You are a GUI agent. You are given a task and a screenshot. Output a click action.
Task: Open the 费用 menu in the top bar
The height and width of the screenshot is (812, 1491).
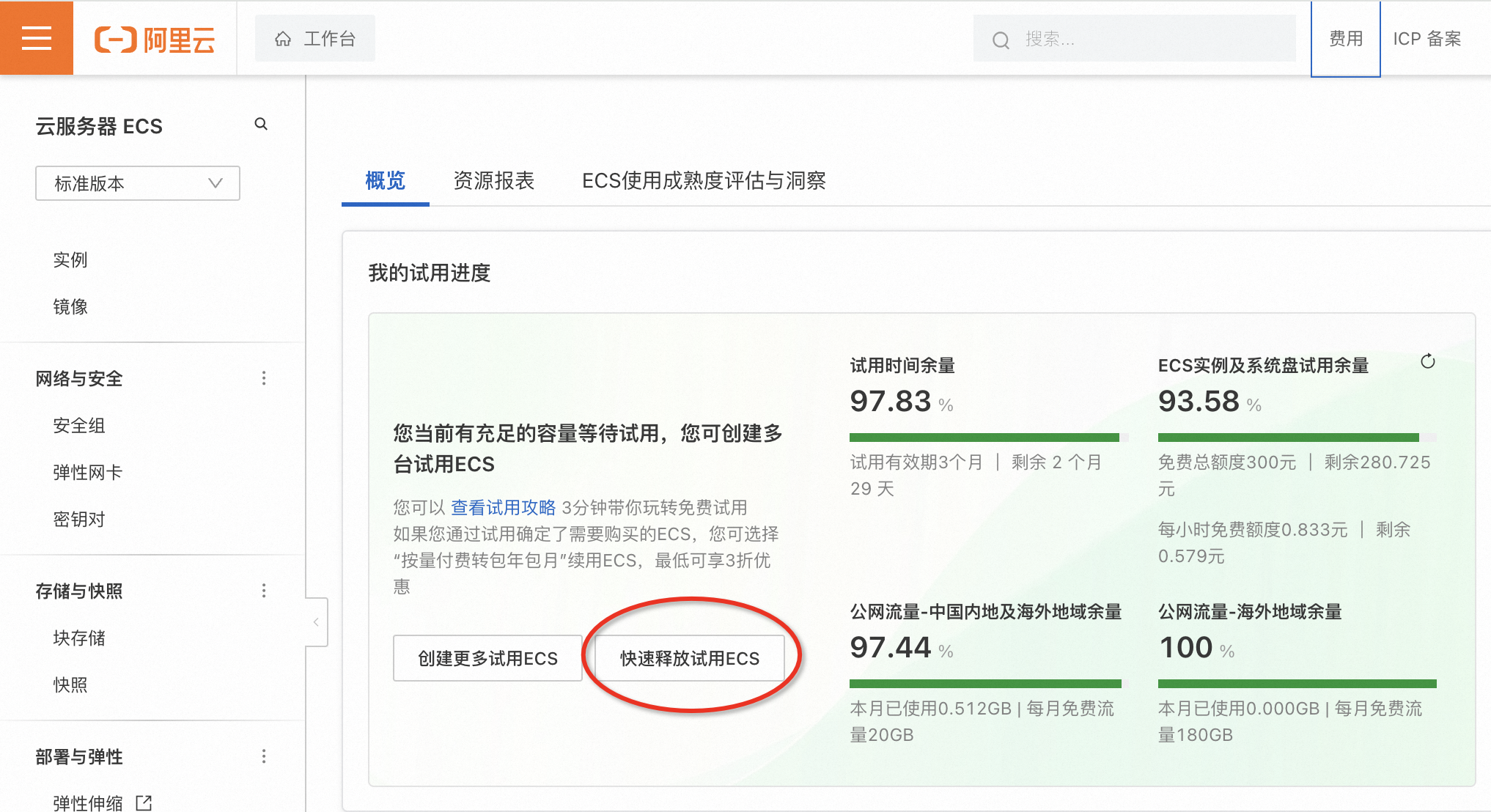1346,39
